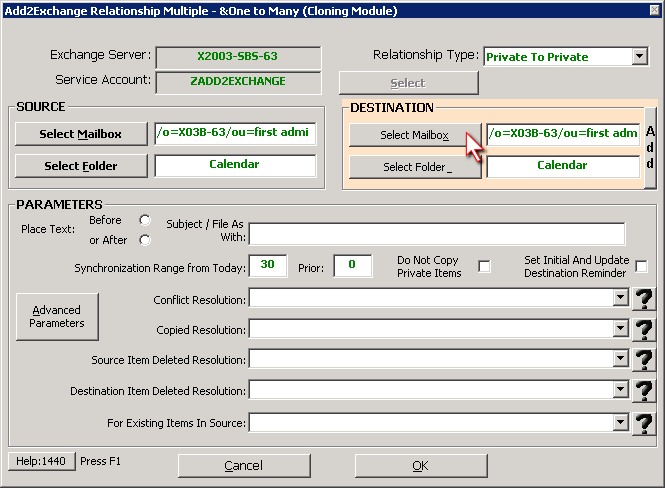Click Source Select Folder button
665x488 pixels.
click(x=81, y=166)
